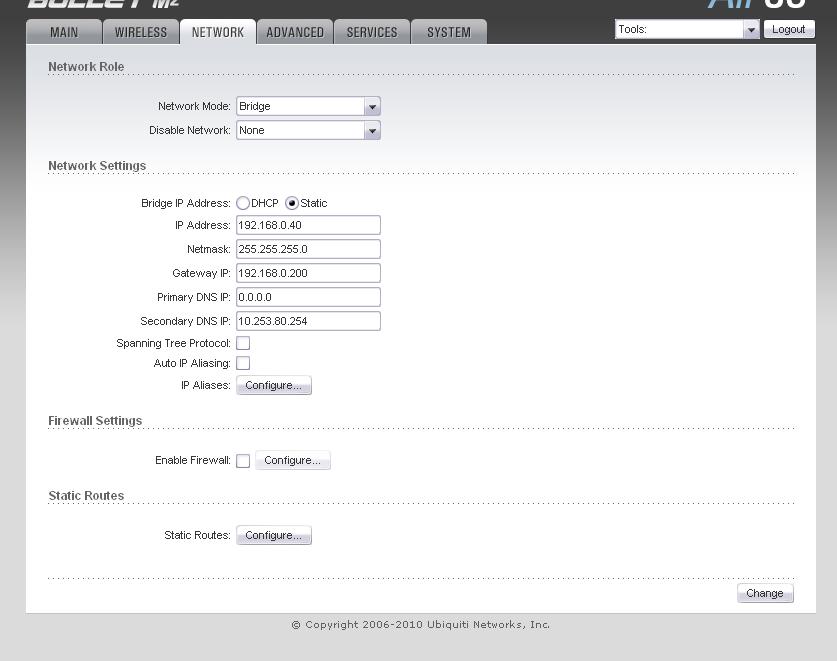Enable Spanning Tree Protocol checkbox
837x661 pixels.
(x=243, y=343)
